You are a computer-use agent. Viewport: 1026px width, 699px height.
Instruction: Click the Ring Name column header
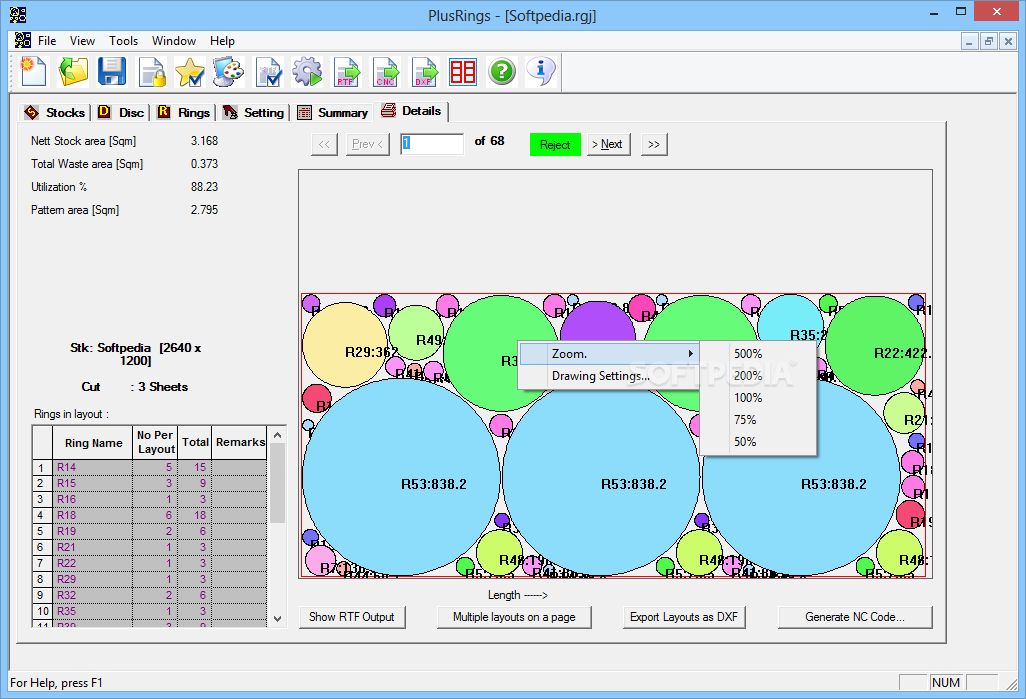click(93, 442)
